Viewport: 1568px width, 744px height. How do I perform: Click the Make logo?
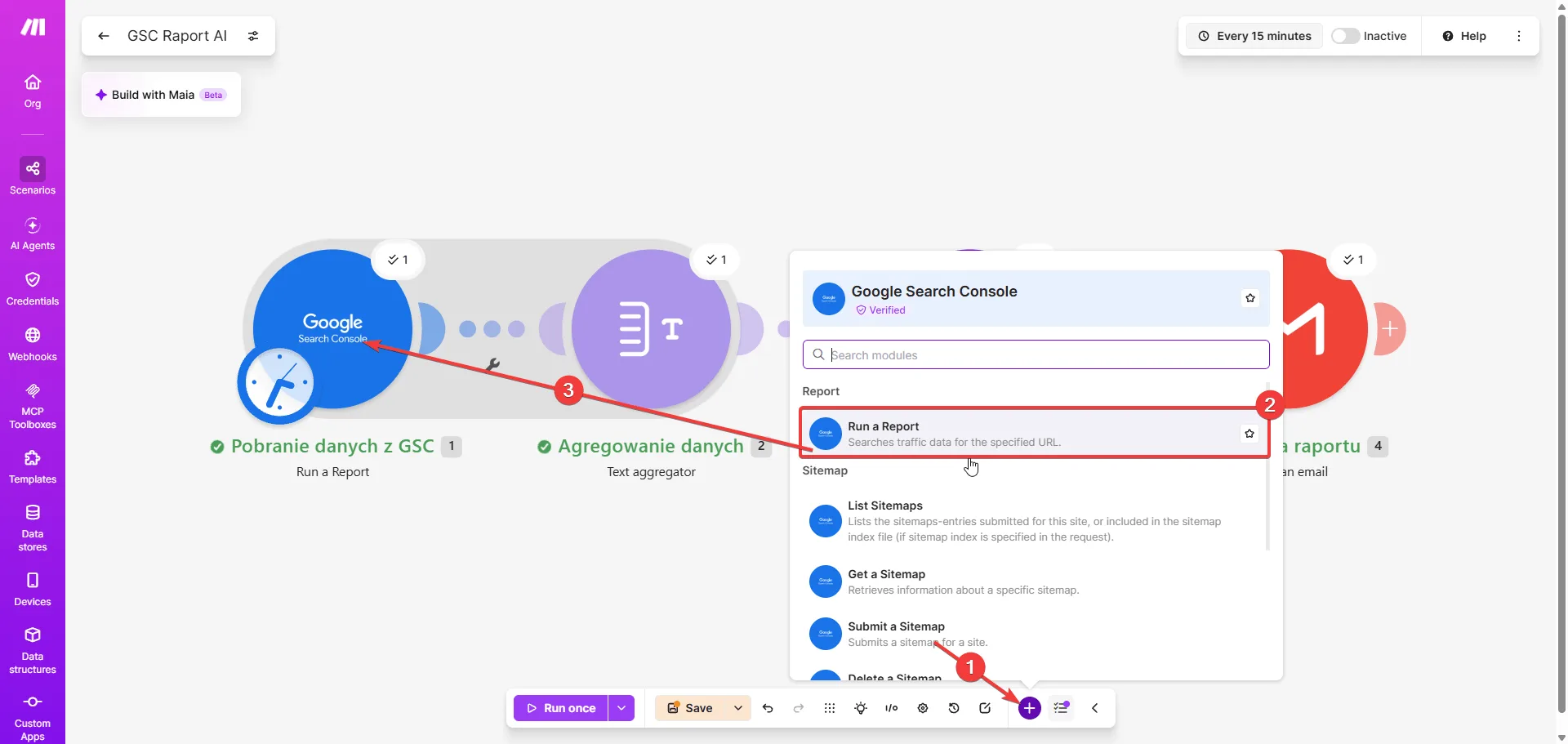click(x=33, y=28)
